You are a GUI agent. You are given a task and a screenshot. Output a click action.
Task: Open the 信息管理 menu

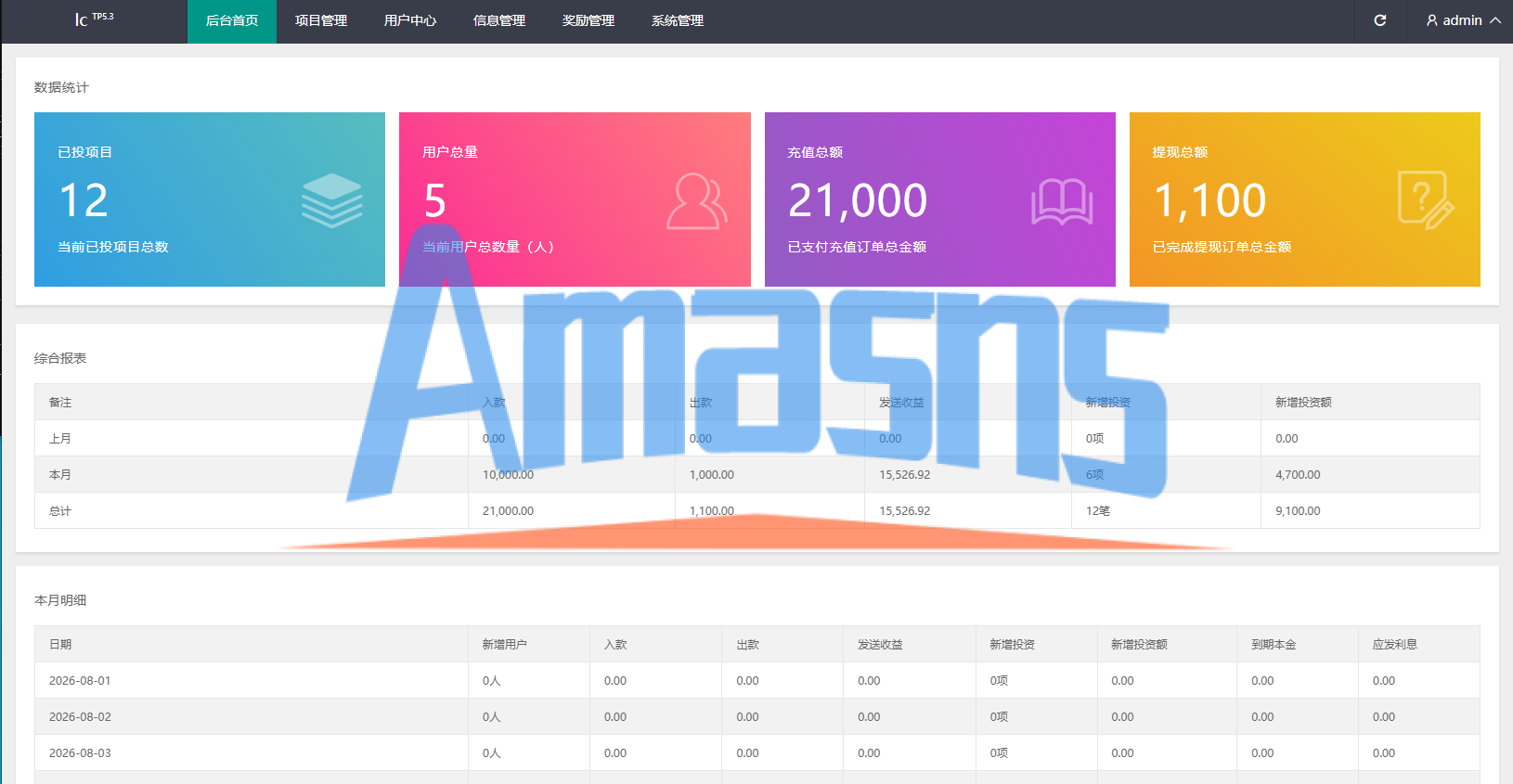pyautogui.click(x=499, y=21)
